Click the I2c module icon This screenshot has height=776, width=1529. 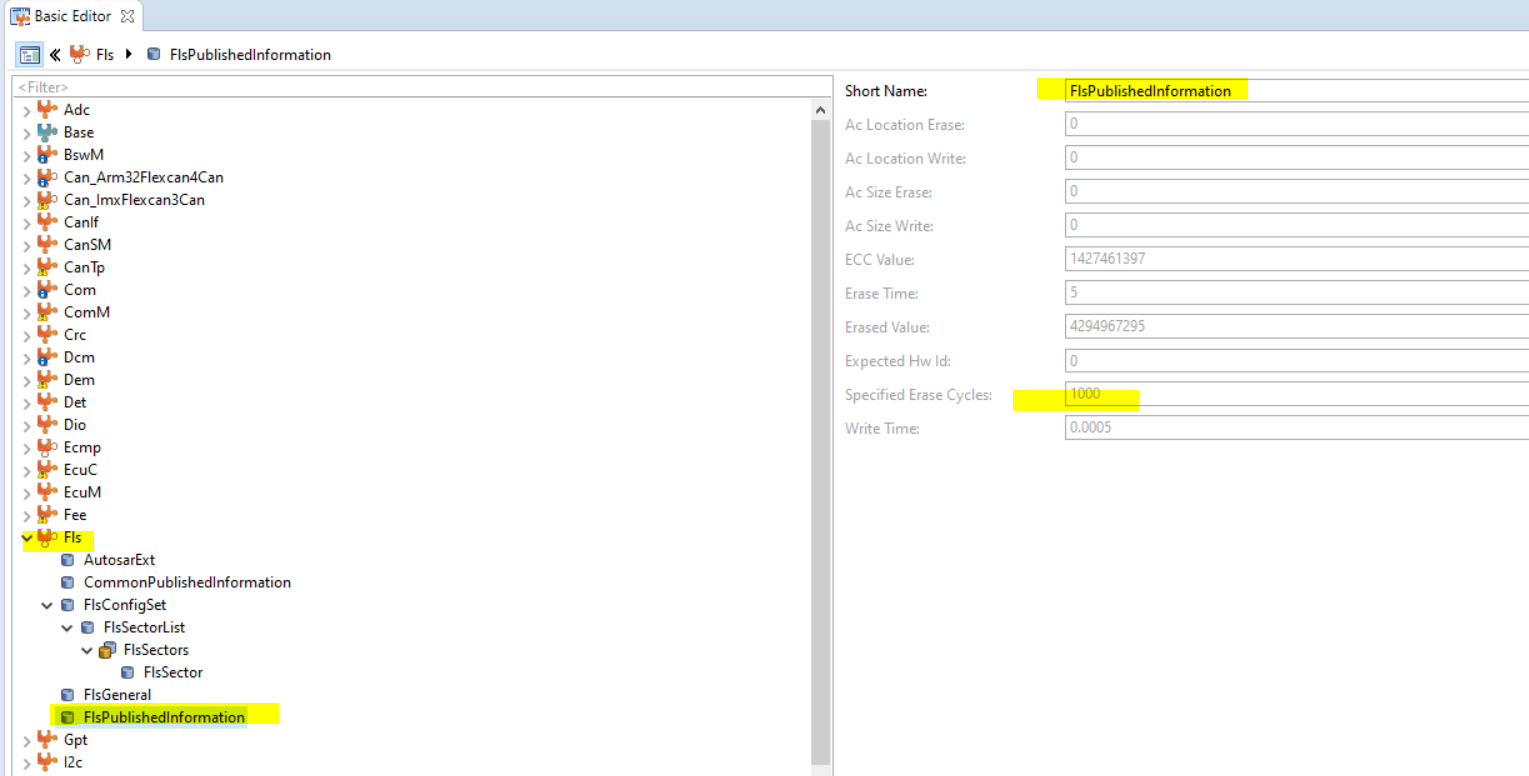coord(46,762)
